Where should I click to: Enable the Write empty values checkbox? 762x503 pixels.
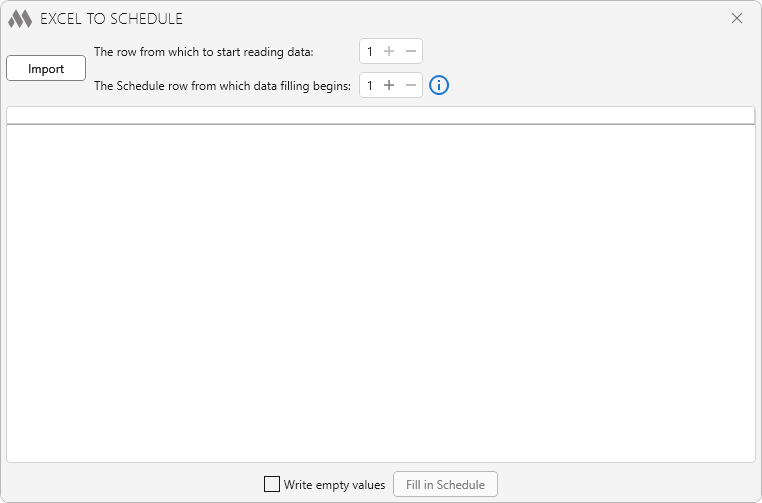coord(272,484)
